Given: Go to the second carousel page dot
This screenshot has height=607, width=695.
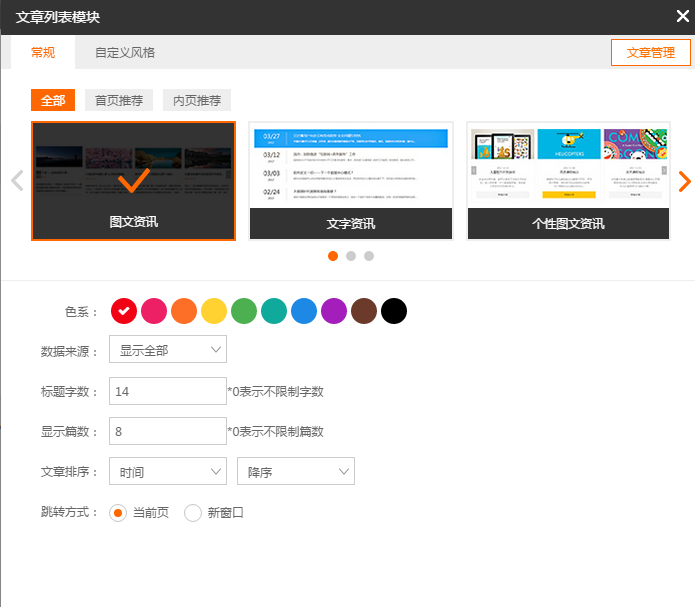Looking at the screenshot, I should (351, 256).
